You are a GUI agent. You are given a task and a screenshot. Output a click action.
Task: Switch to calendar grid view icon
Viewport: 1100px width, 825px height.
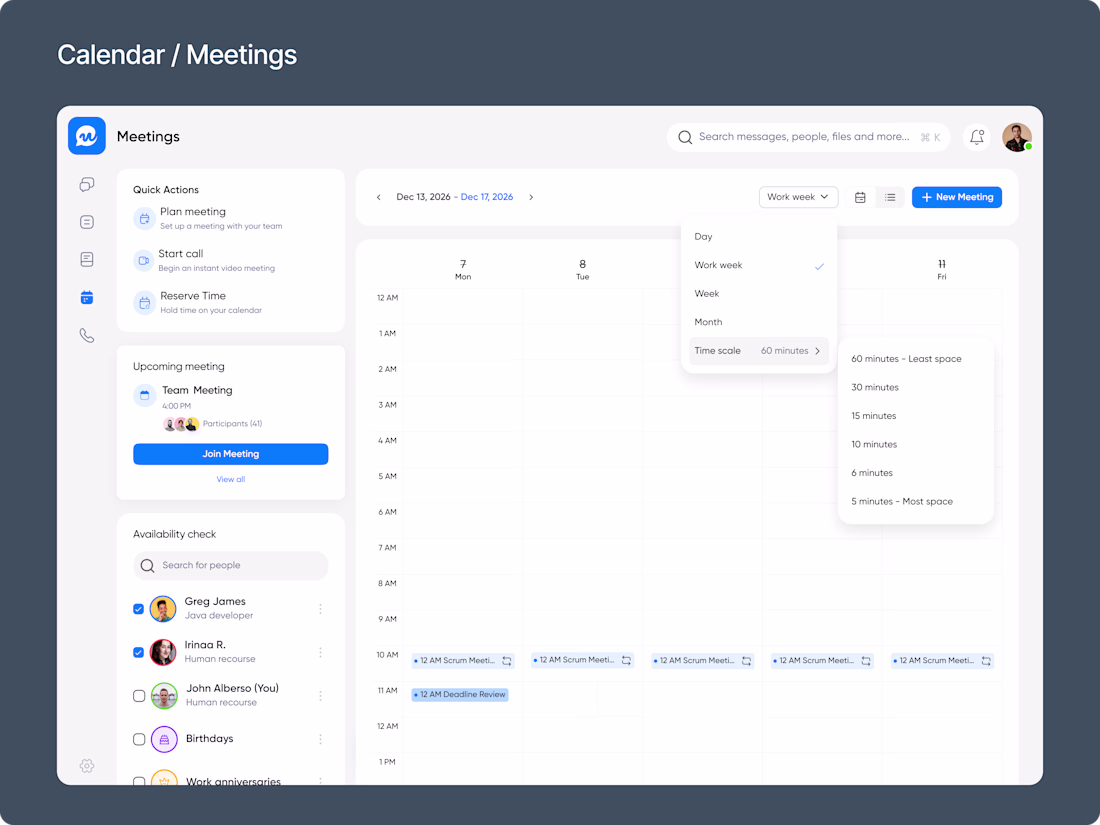(860, 197)
